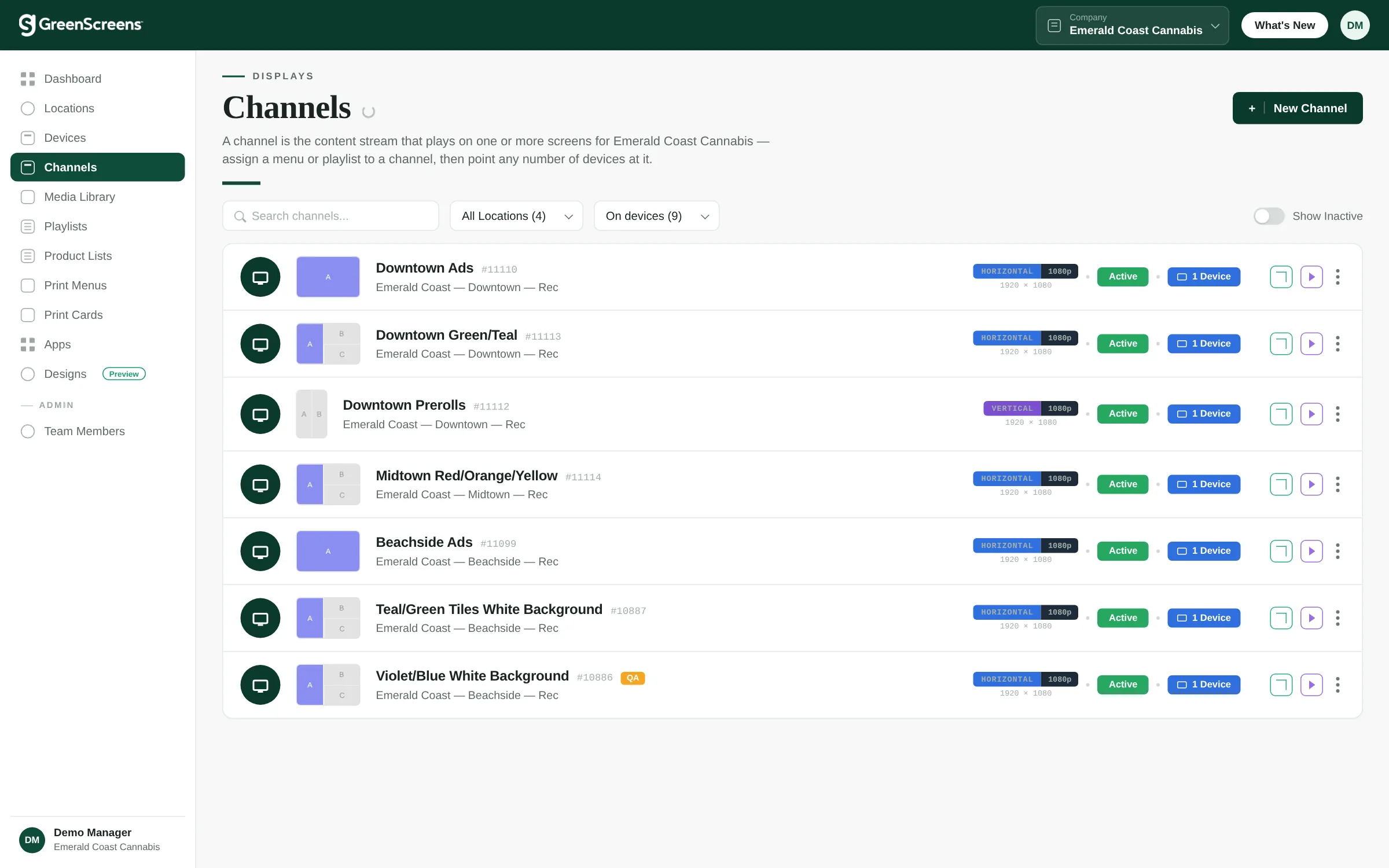Screen dimensions: 1389x868
Task: Open the Dashboard page
Action: click(x=97, y=79)
